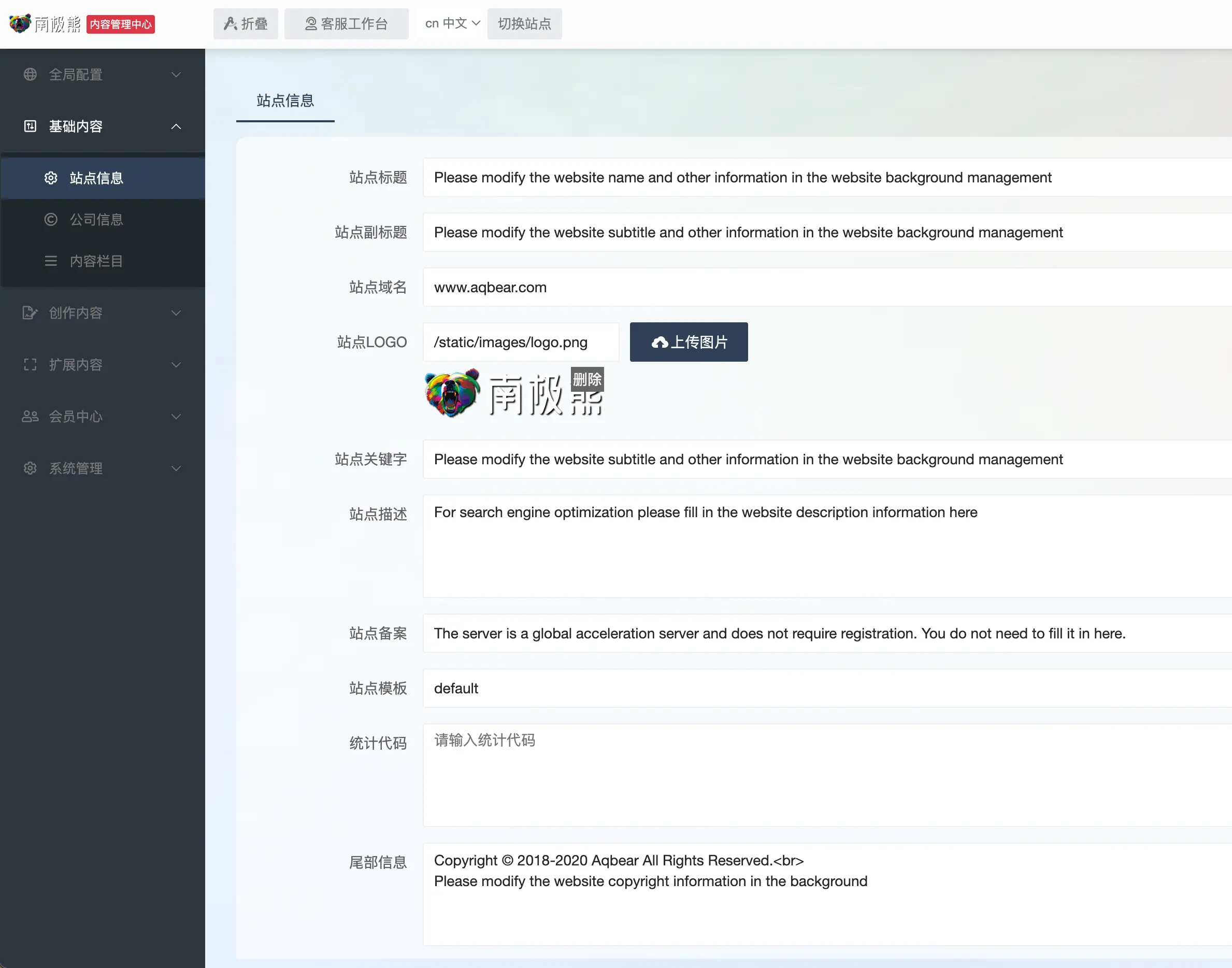1232x968 pixels.
Task: Open the 系统管理 menu section
Action: click(x=103, y=468)
